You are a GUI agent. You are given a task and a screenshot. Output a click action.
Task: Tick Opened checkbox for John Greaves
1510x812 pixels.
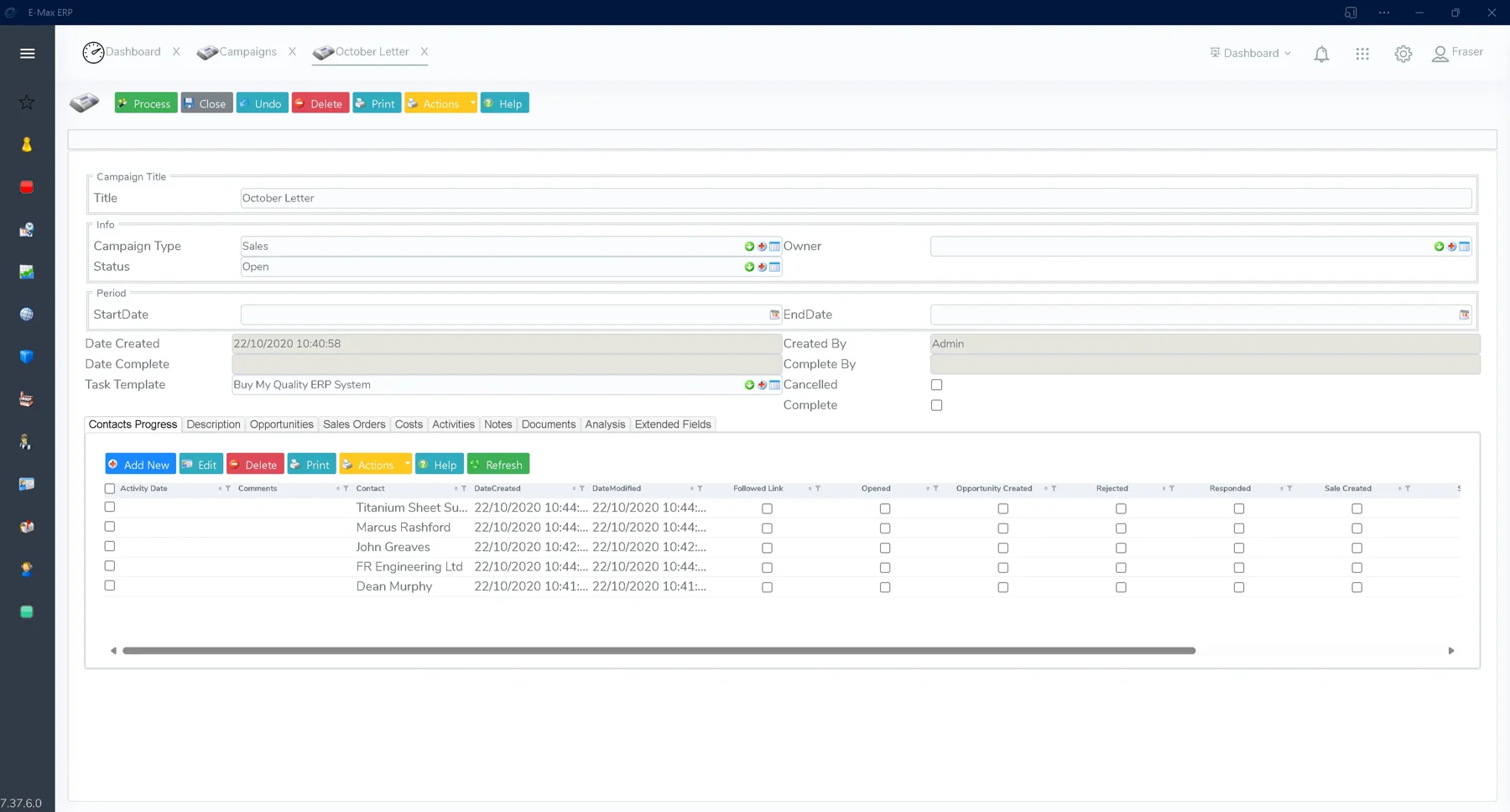(x=885, y=548)
